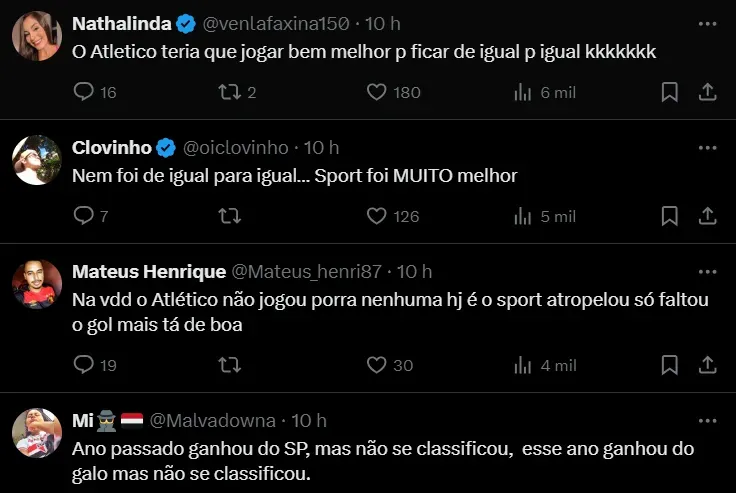This screenshot has height=493, width=736.
Task: Reply to Mateus Henrique's tweet
Action: [84, 365]
